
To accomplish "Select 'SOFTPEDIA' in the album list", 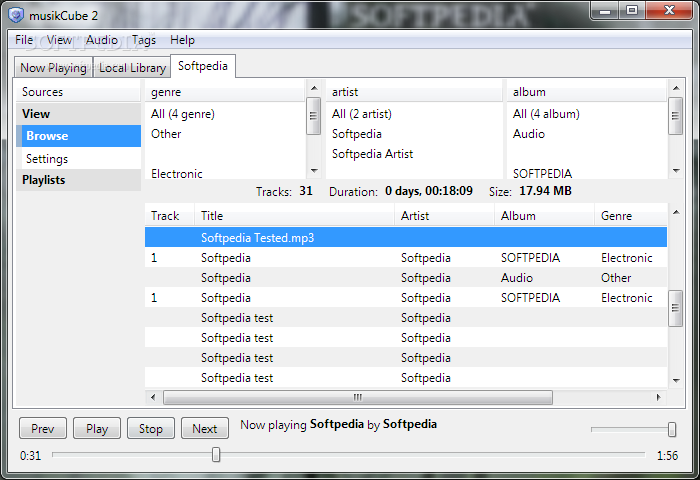I will tap(587, 173).
